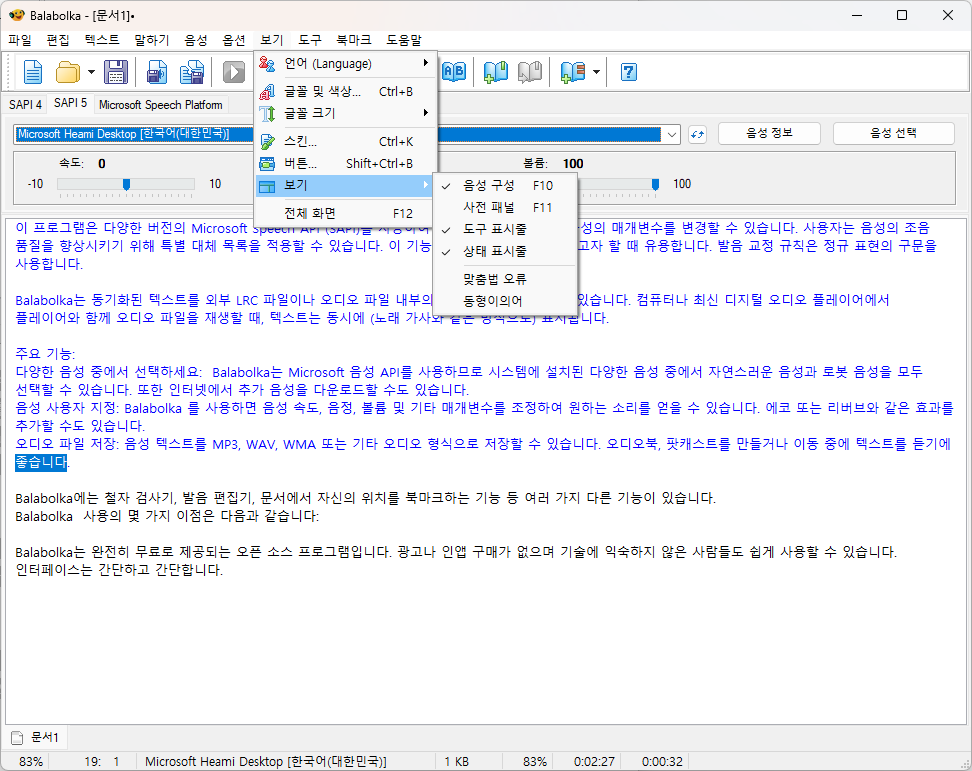Switch to Microsoft Speech Platform tab

click(x=161, y=105)
